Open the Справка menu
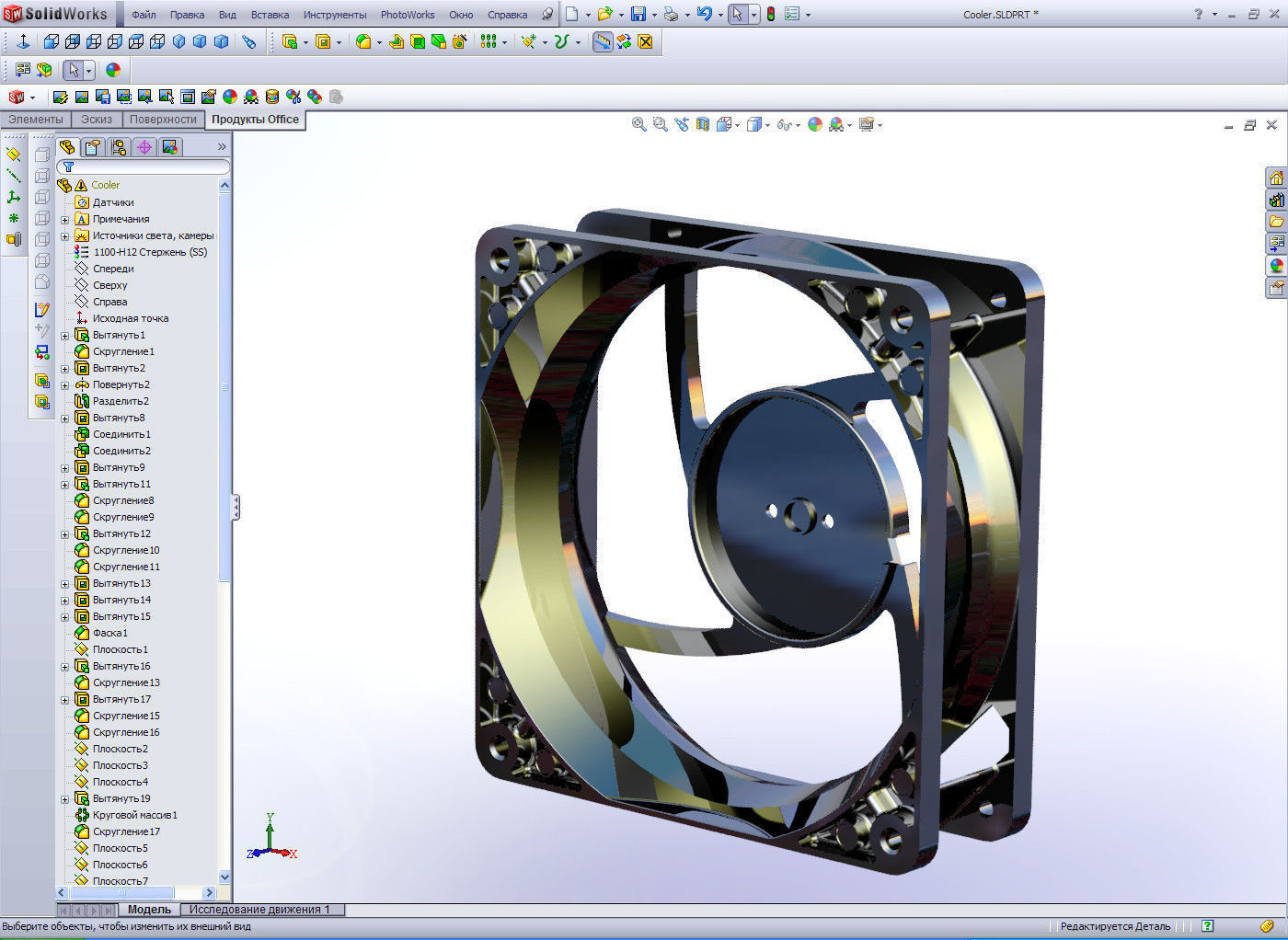 click(507, 15)
